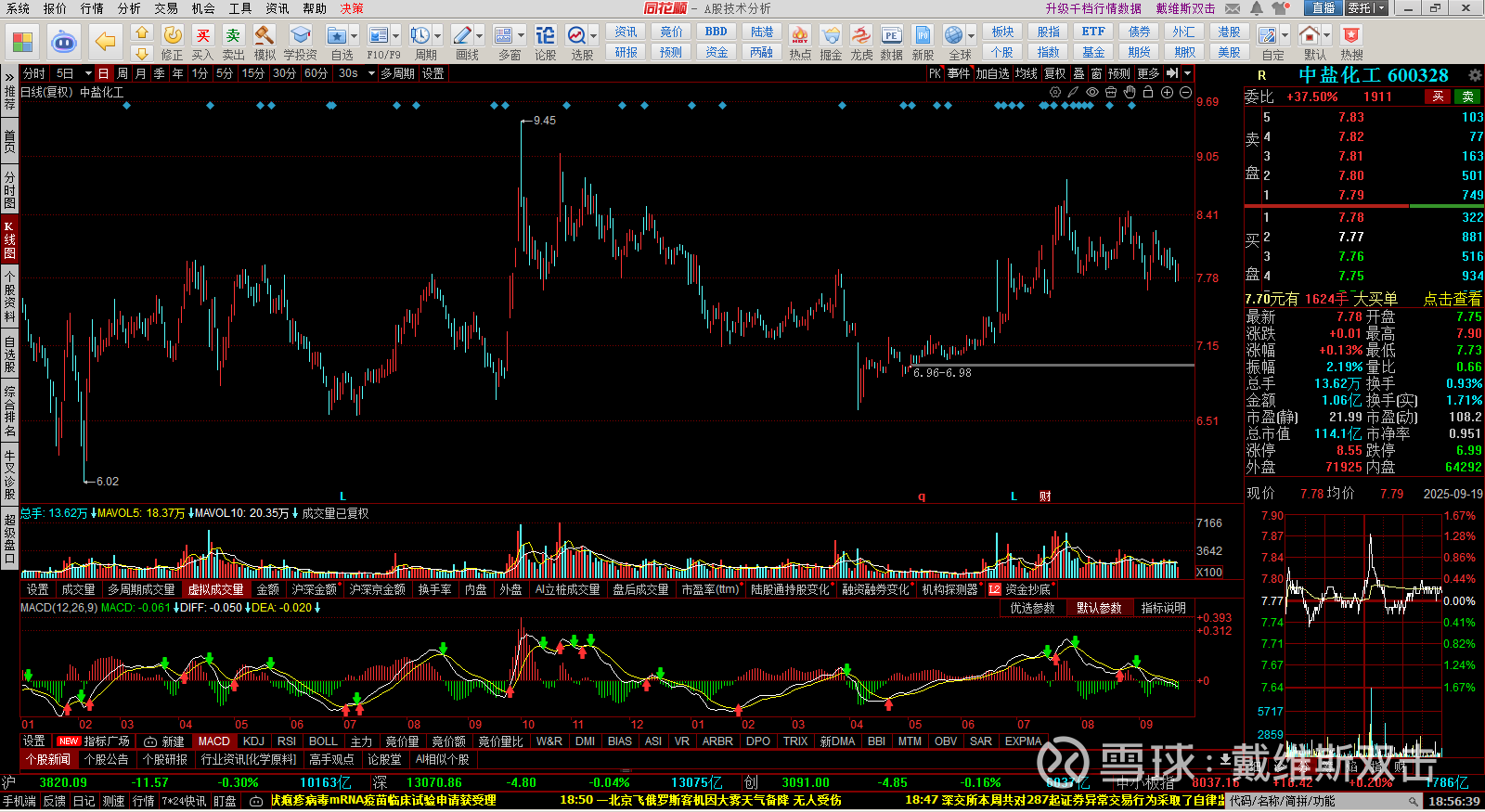
Task: Open the 掘金 icon
Action: point(831,36)
